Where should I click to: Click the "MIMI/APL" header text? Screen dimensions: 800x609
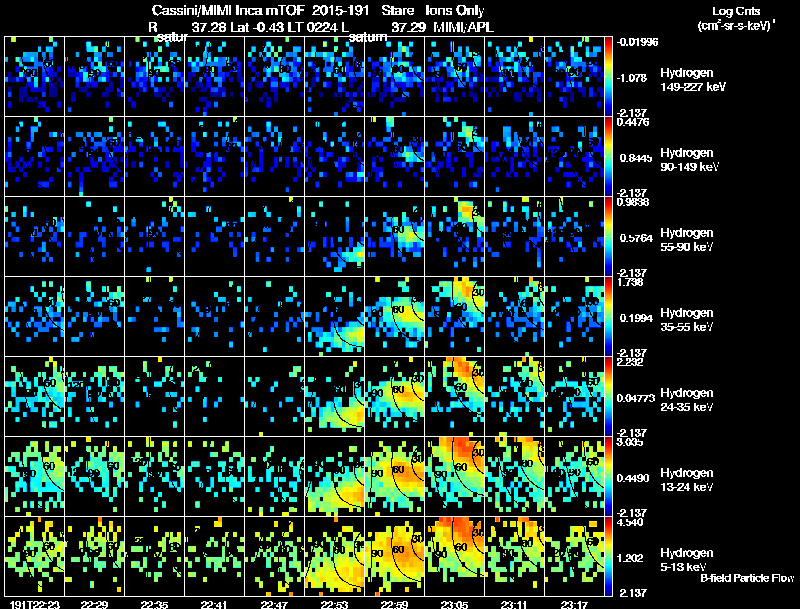tap(463, 28)
